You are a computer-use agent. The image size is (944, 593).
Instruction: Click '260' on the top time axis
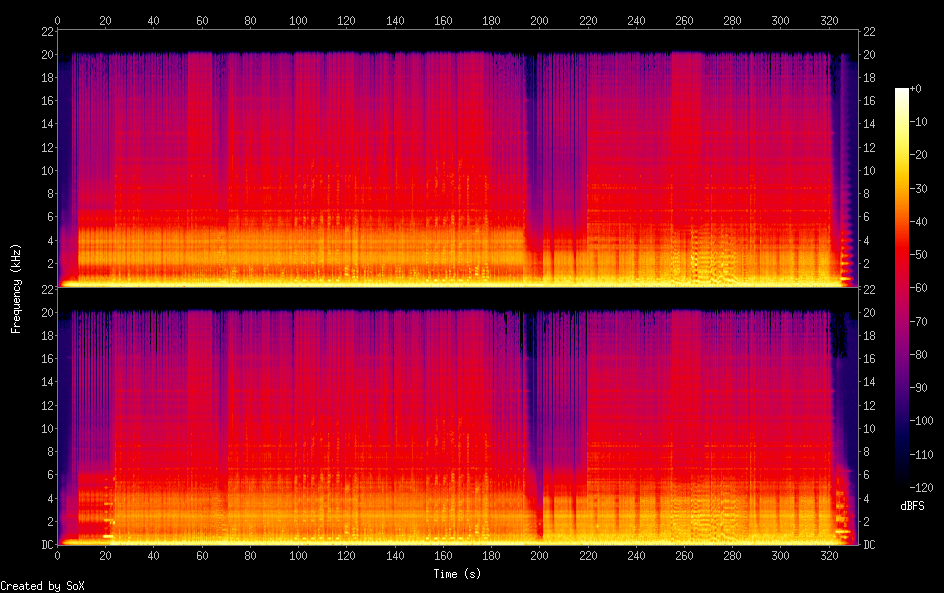point(684,20)
